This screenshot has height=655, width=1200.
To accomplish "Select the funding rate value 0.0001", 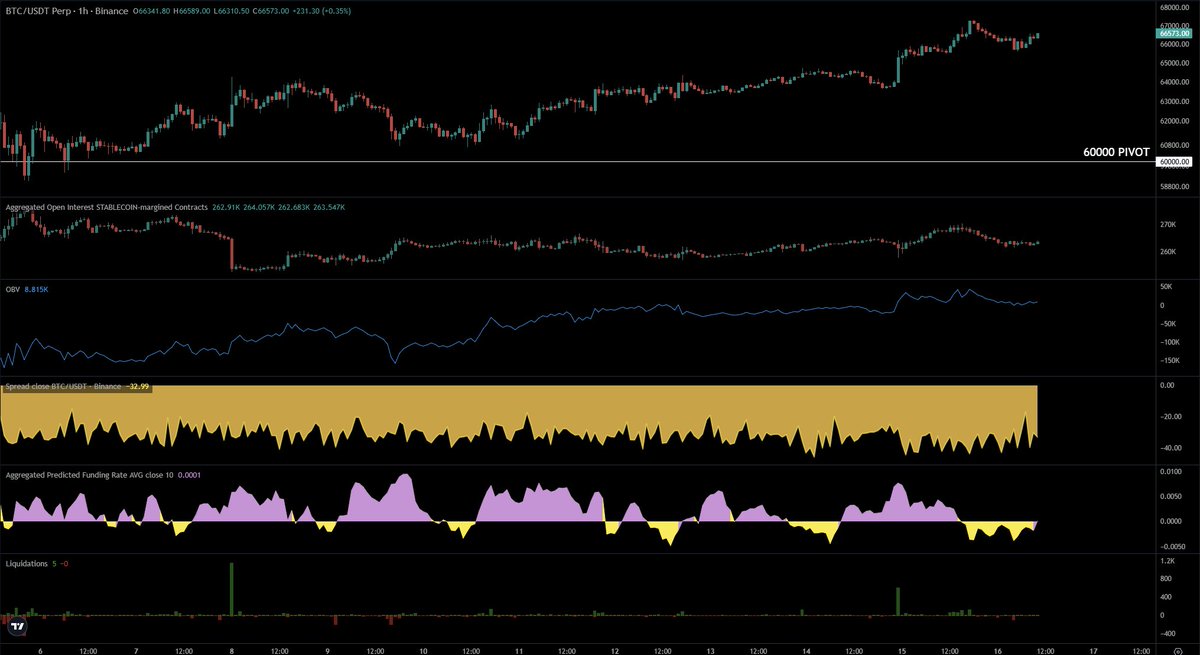I will coord(189,475).
